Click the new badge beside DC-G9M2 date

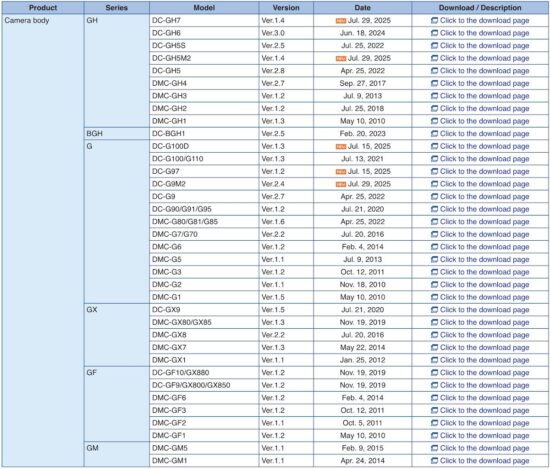341,184
